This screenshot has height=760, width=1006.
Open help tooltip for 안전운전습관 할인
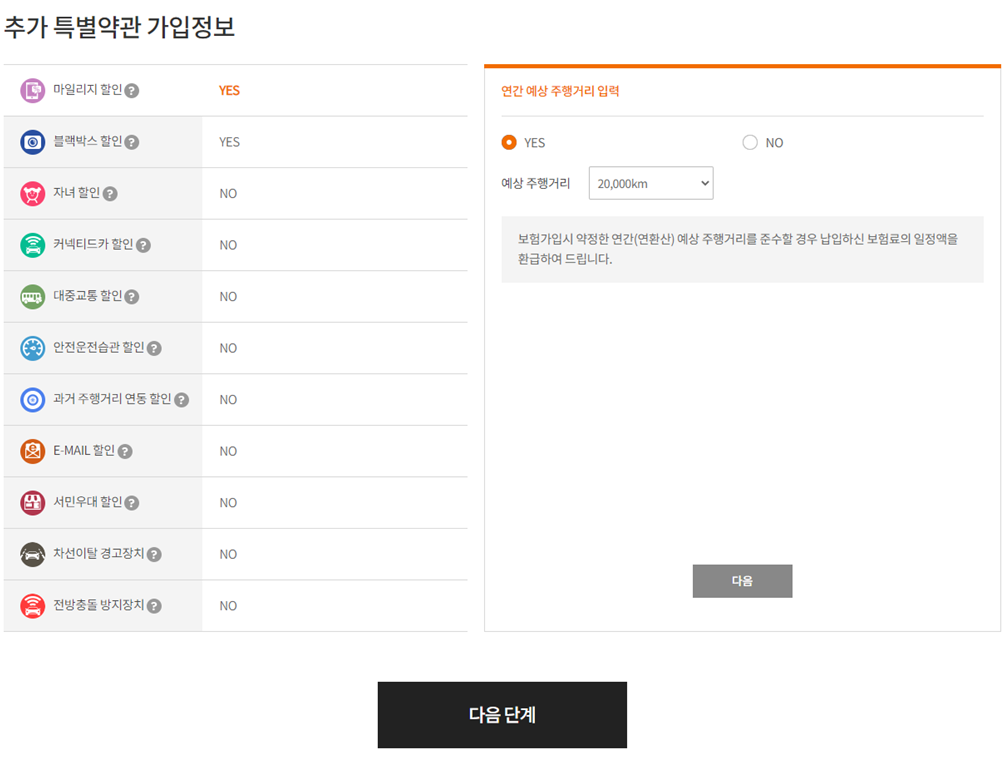[x=154, y=348]
